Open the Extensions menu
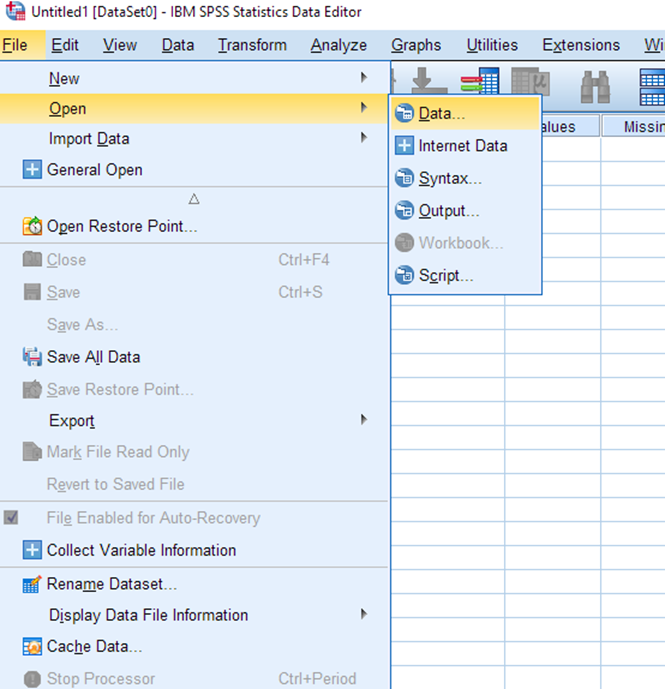The height and width of the screenshot is (689, 665). (581, 45)
